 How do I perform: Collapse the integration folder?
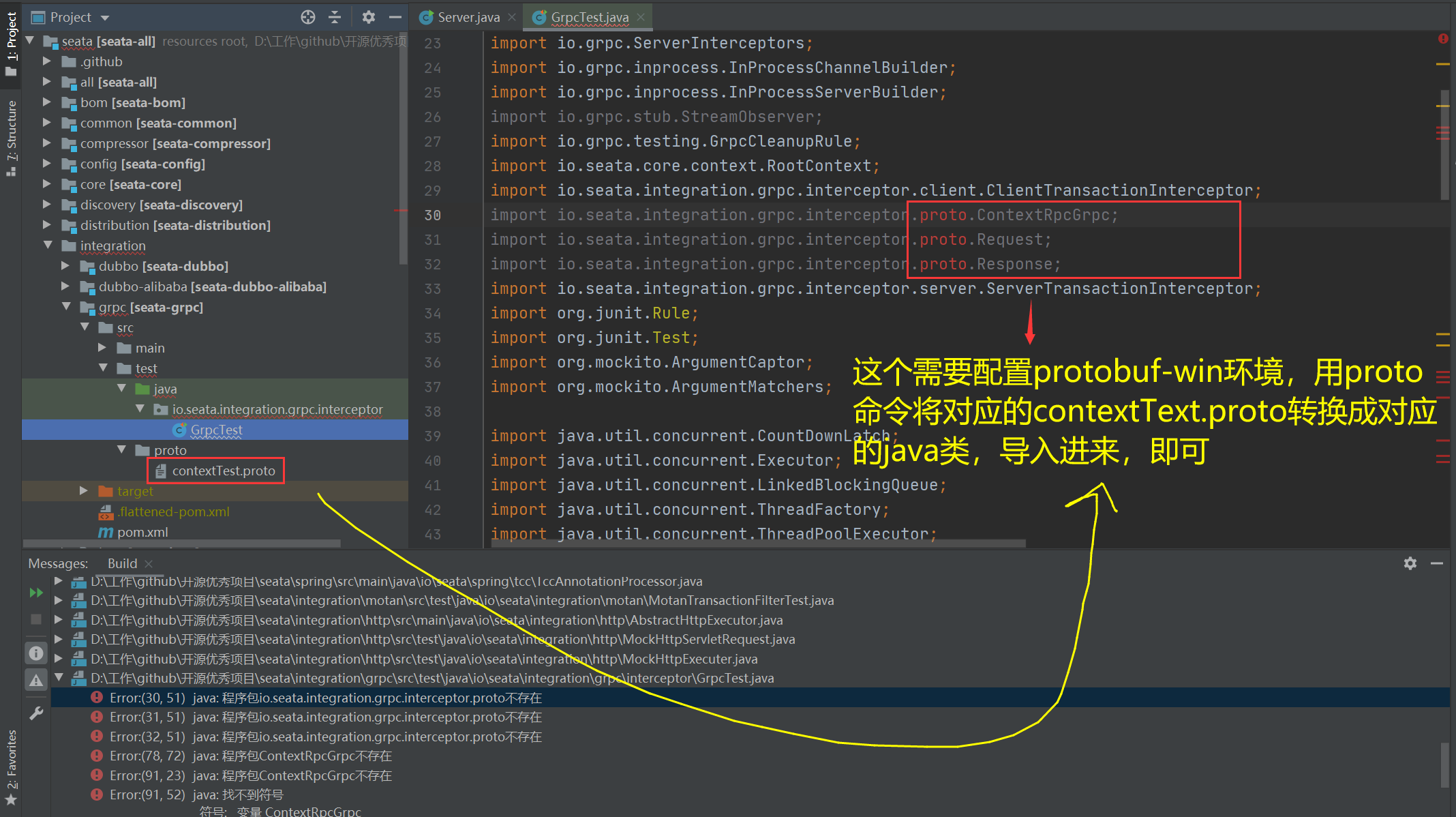[48, 245]
